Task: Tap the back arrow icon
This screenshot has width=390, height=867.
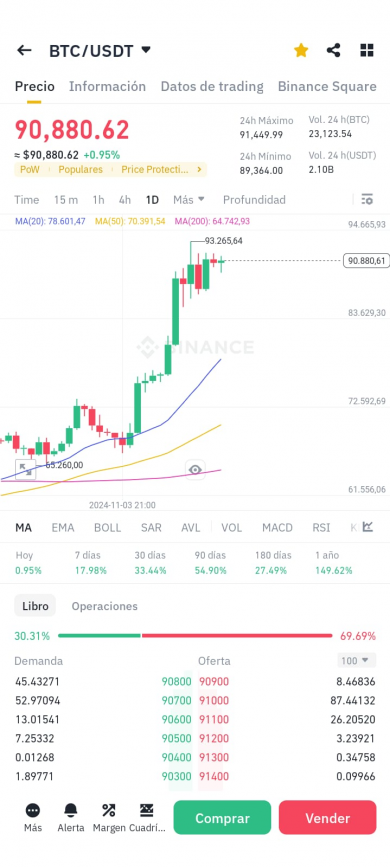Action: [x=24, y=51]
